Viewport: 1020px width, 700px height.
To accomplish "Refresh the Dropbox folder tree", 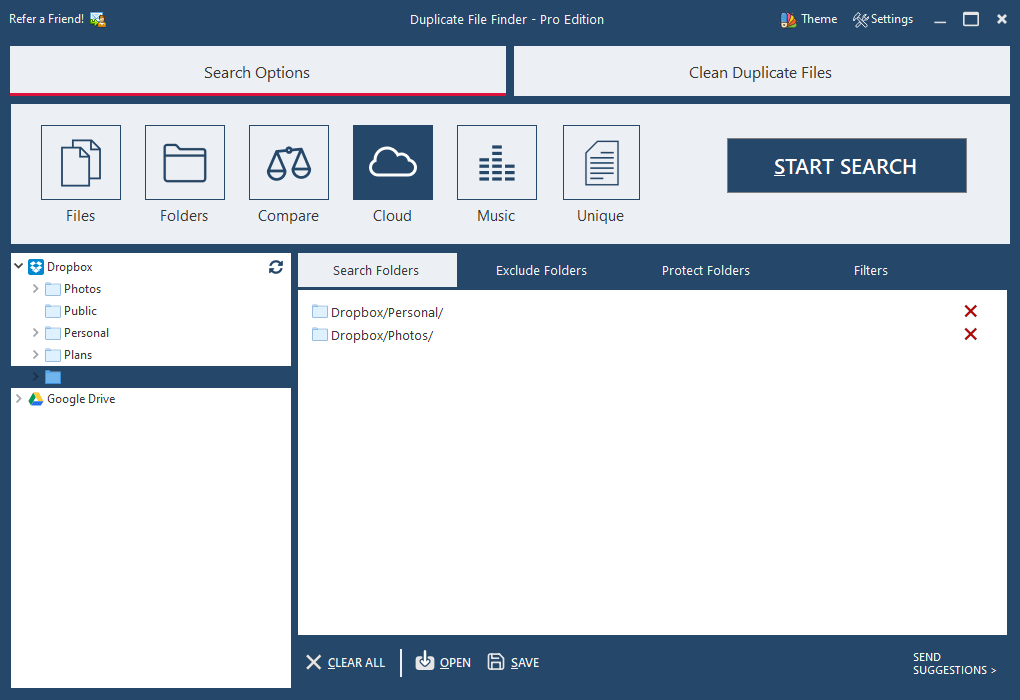I will coord(276,267).
